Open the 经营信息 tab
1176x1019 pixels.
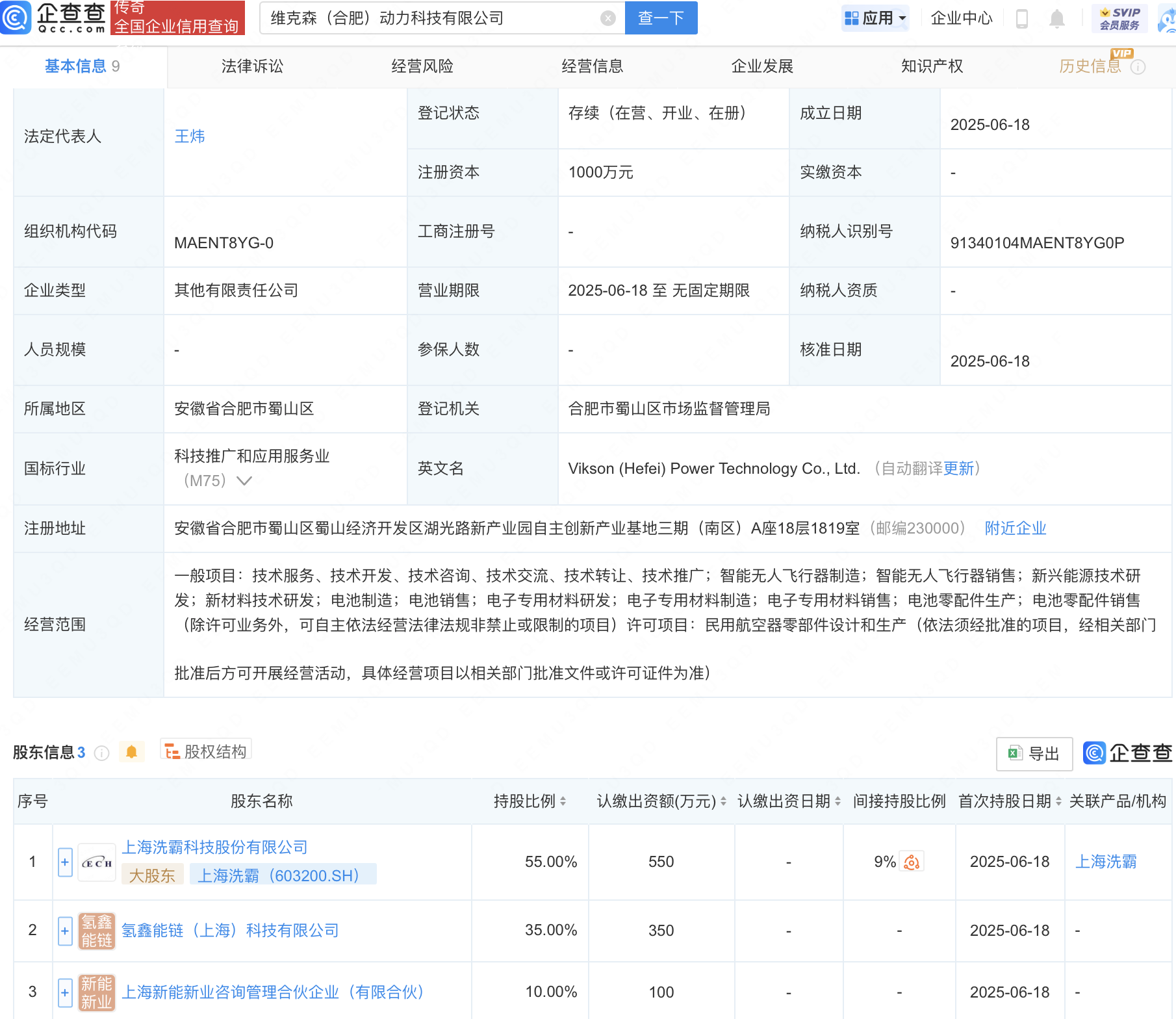point(593,66)
